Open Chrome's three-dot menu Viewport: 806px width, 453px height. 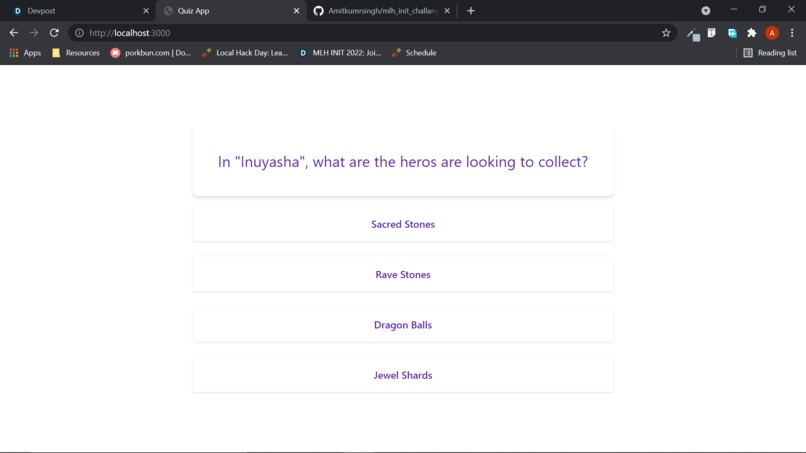coord(792,33)
